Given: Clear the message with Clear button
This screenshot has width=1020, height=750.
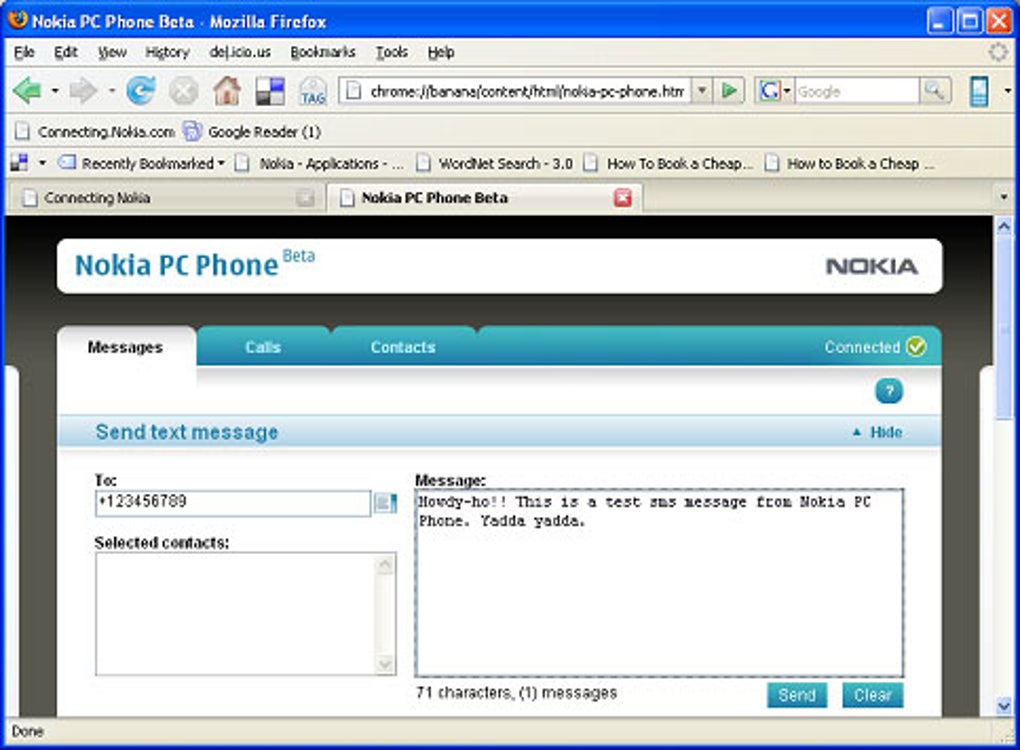Looking at the screenshot, I should coord(872,695).
